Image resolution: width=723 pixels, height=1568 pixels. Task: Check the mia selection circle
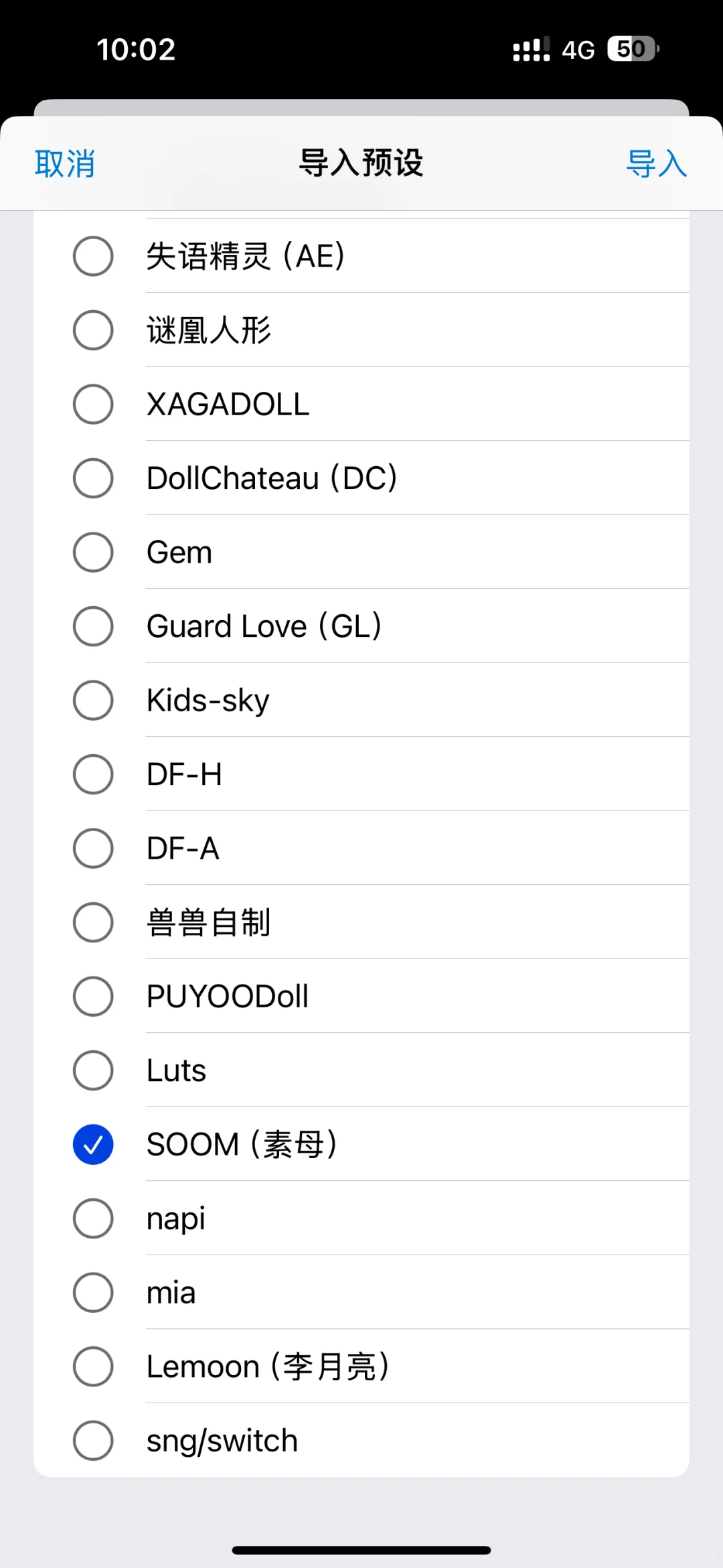pos(93,1292)
